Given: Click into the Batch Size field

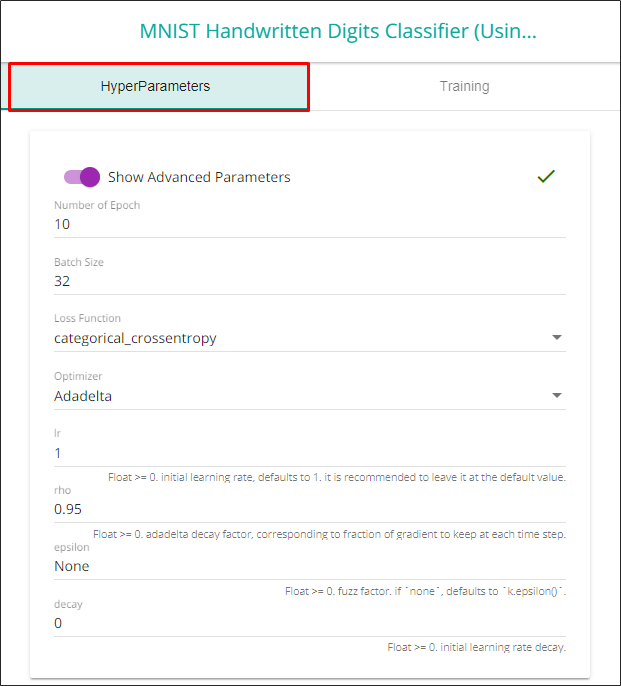Looking at the screenshot, I should 310,281.
